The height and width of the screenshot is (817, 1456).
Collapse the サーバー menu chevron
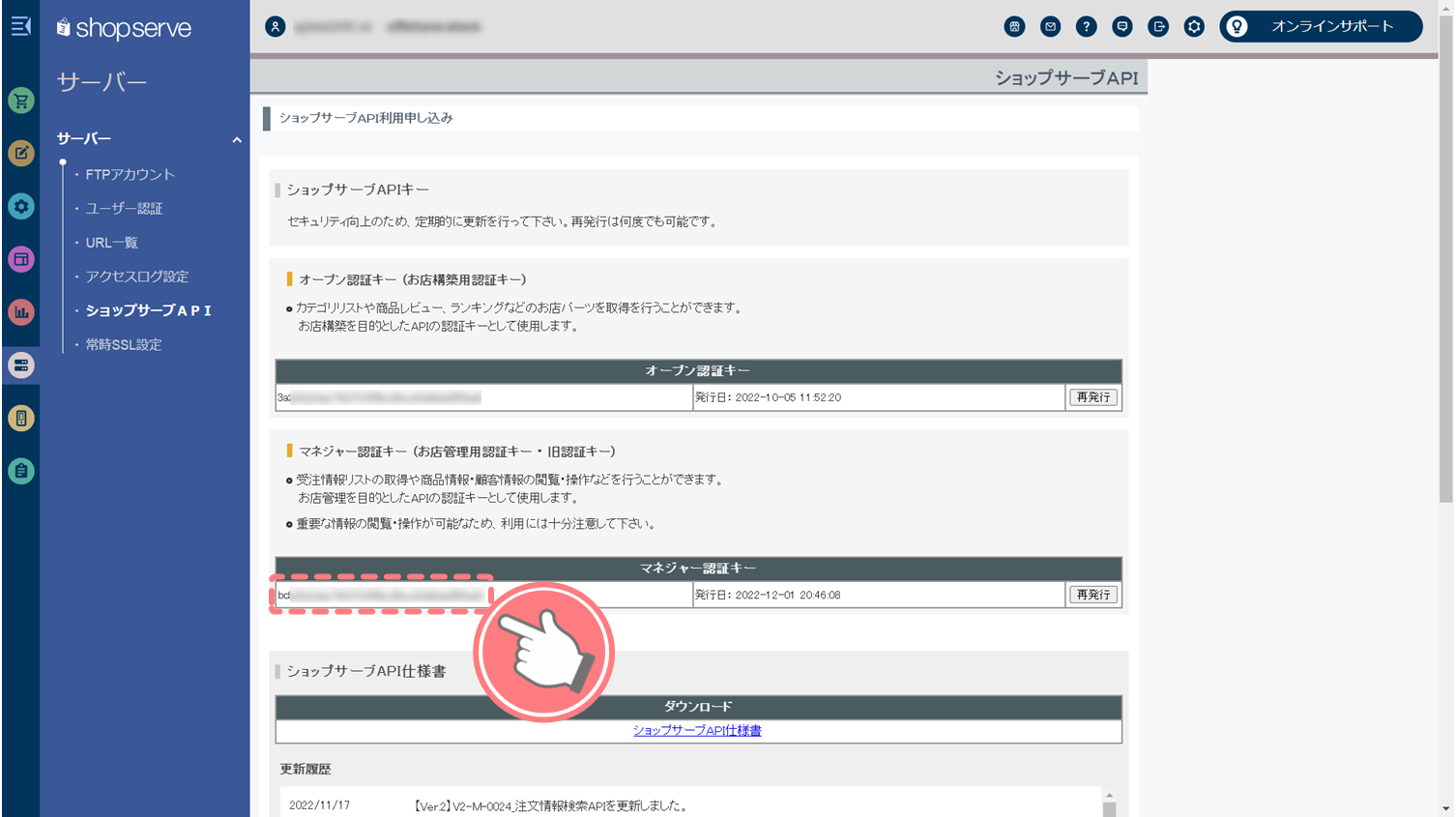click(x=237, y=140)
